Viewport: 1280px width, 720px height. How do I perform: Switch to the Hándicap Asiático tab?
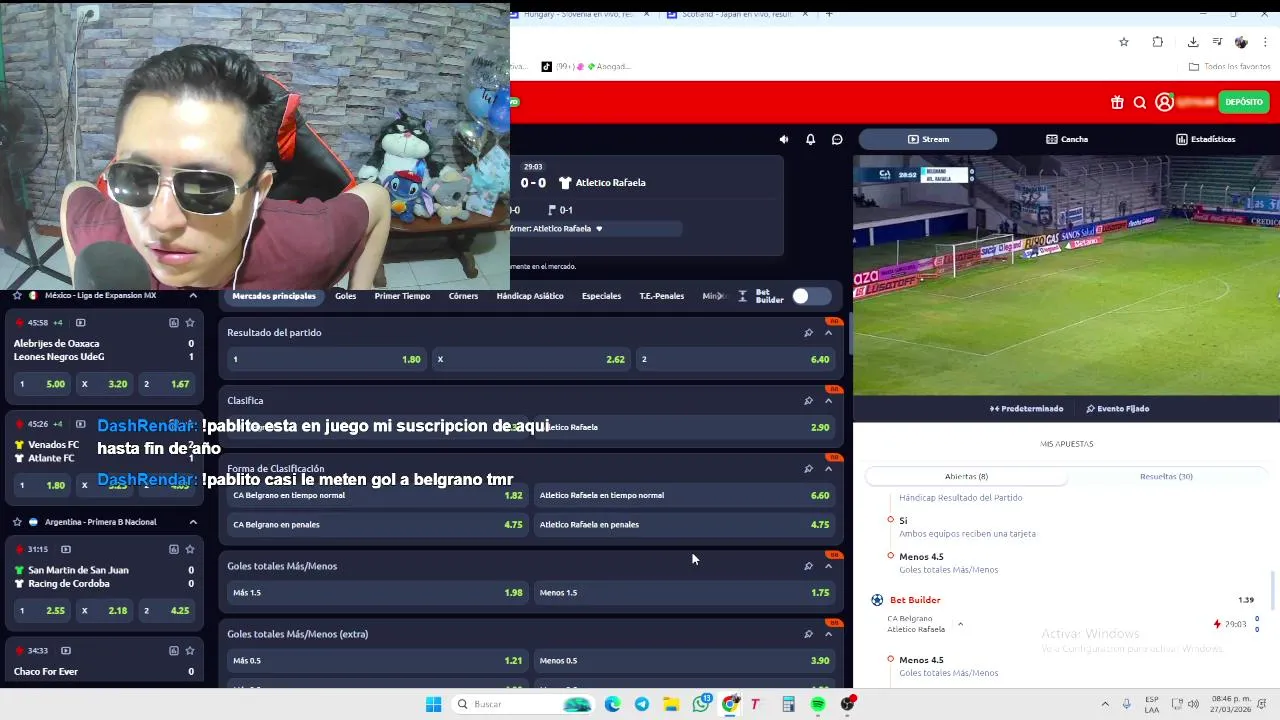click(530, 296)
